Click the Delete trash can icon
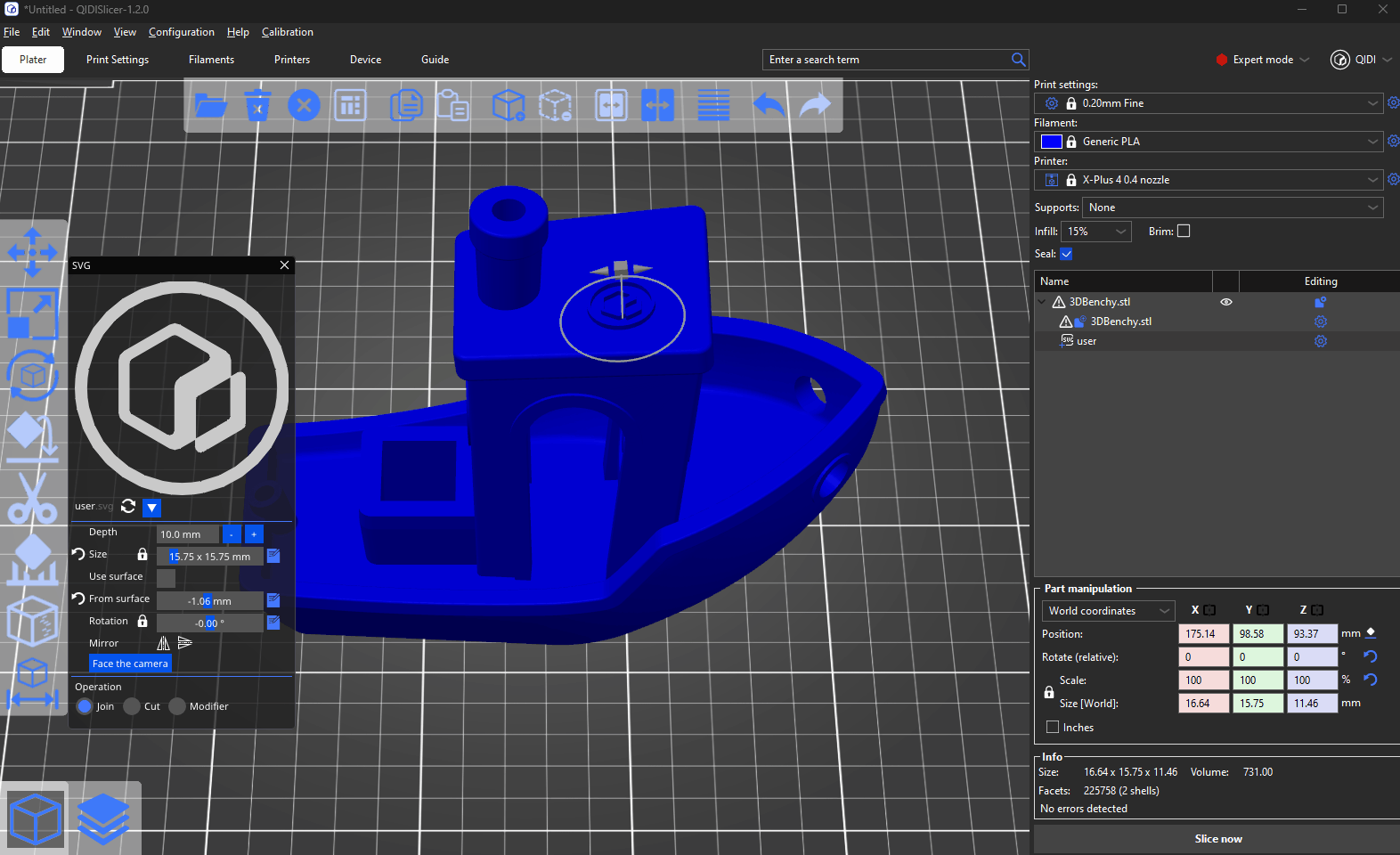This screenshot has width=1400, height=855. (257, 105)
